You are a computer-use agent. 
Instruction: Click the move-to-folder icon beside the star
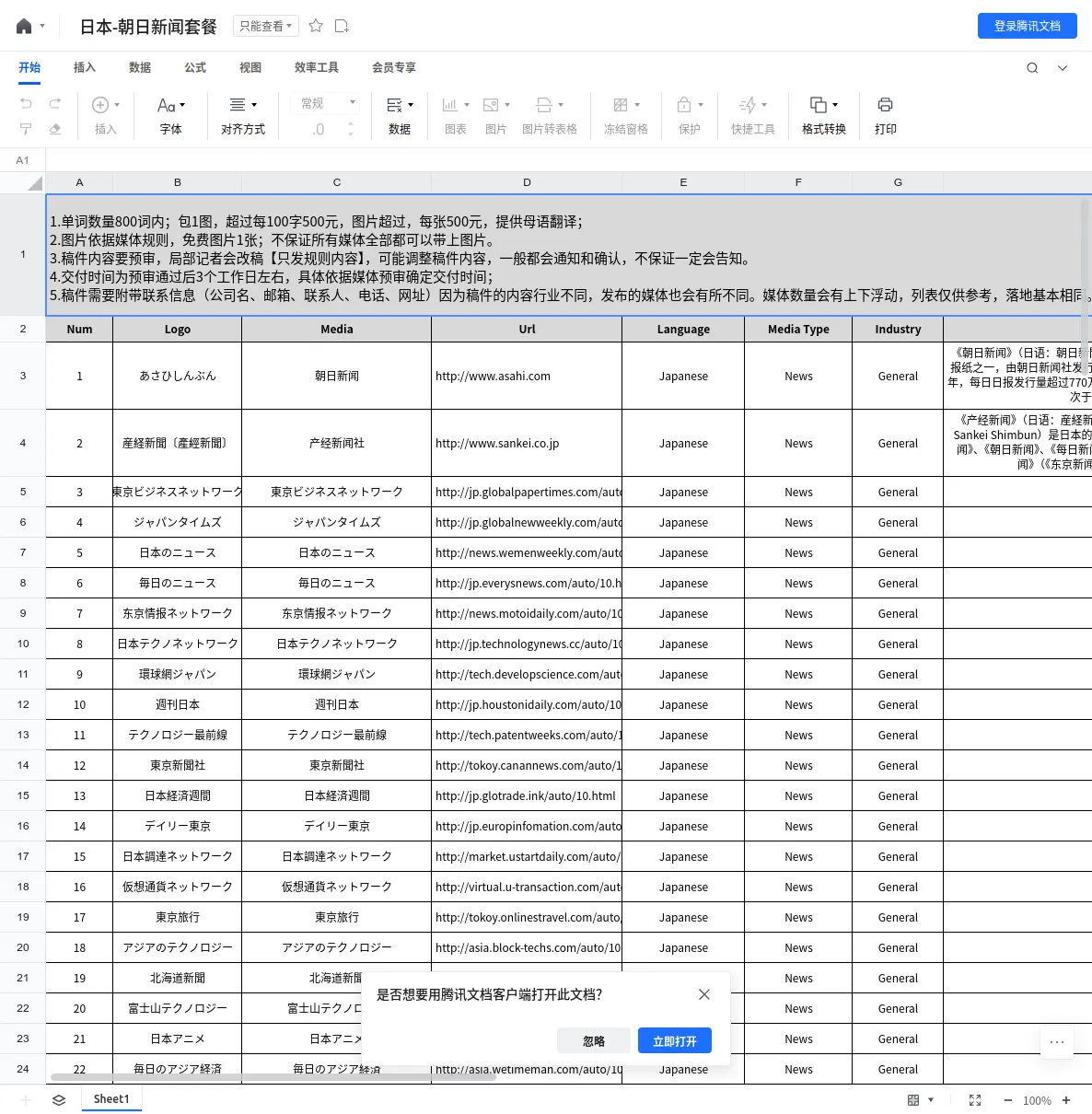[342, 26]
